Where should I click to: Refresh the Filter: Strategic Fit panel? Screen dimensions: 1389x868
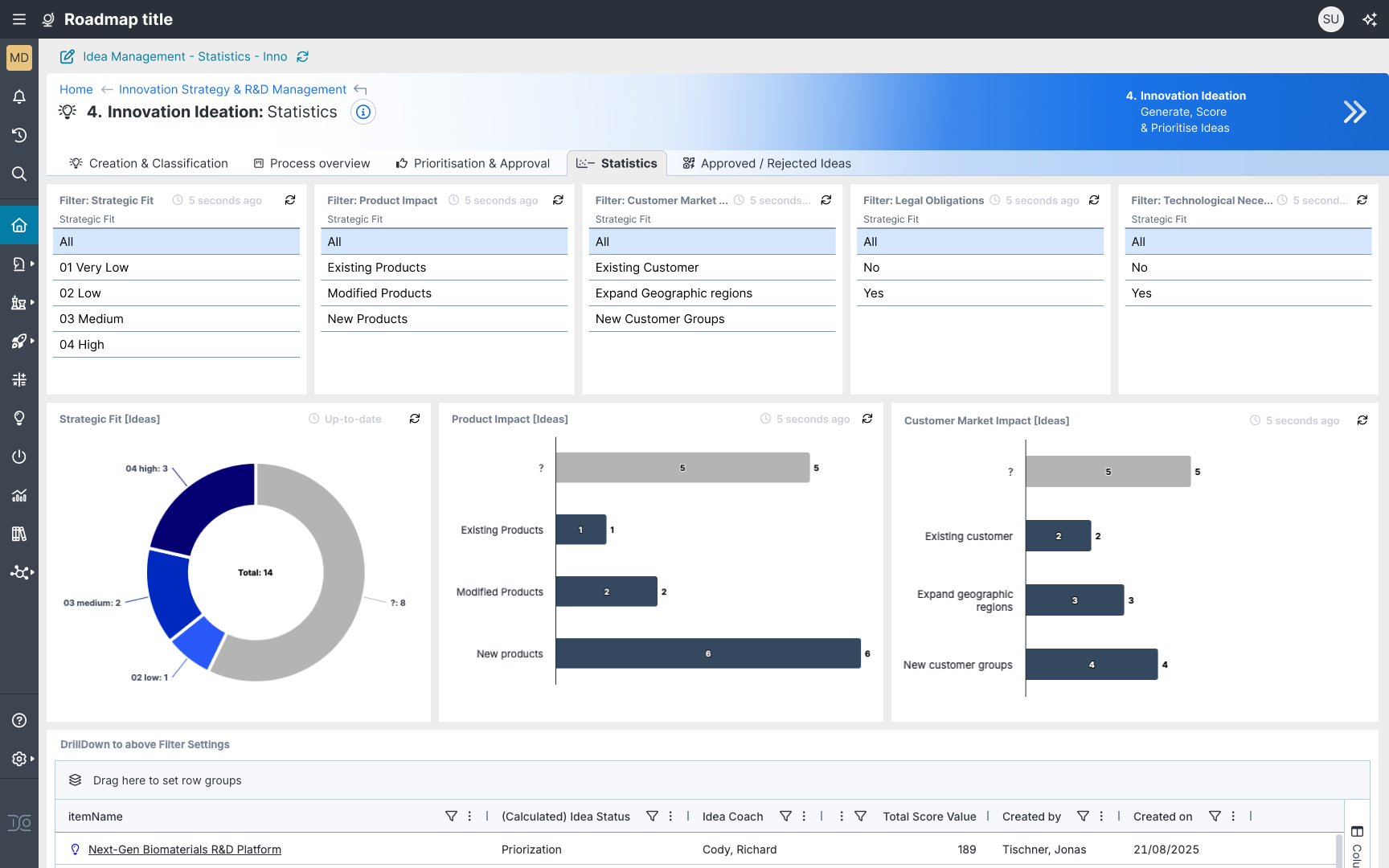(290, 200)
